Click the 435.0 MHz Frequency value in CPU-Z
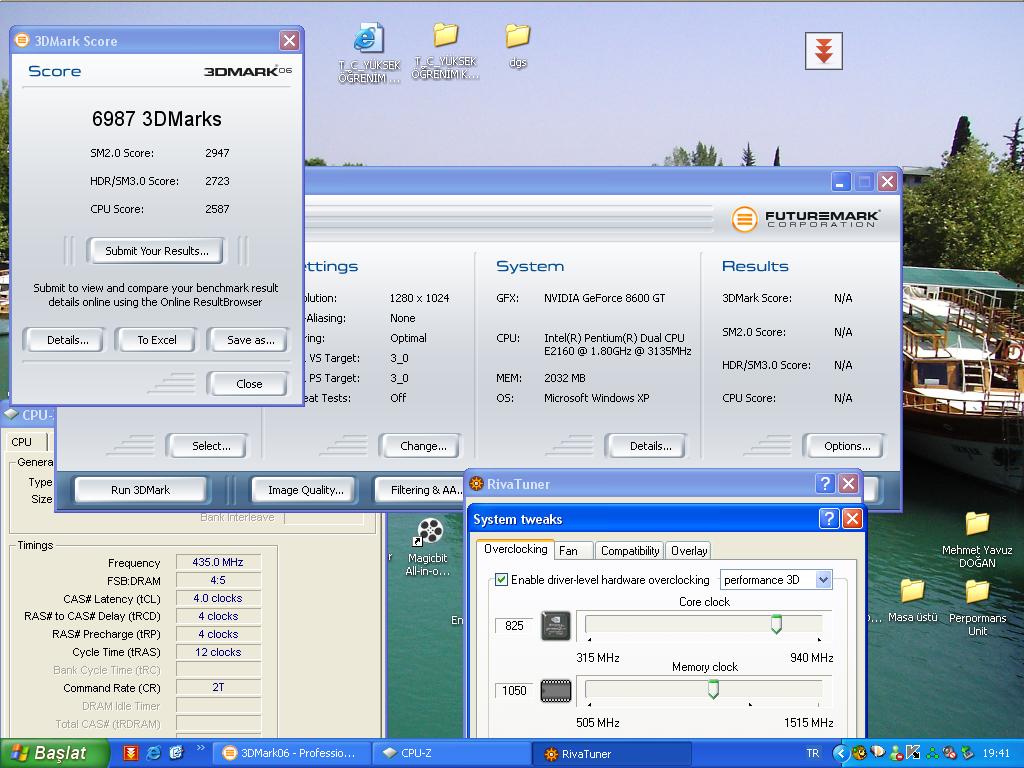The image size is (1024, 768). pos(218,562)
